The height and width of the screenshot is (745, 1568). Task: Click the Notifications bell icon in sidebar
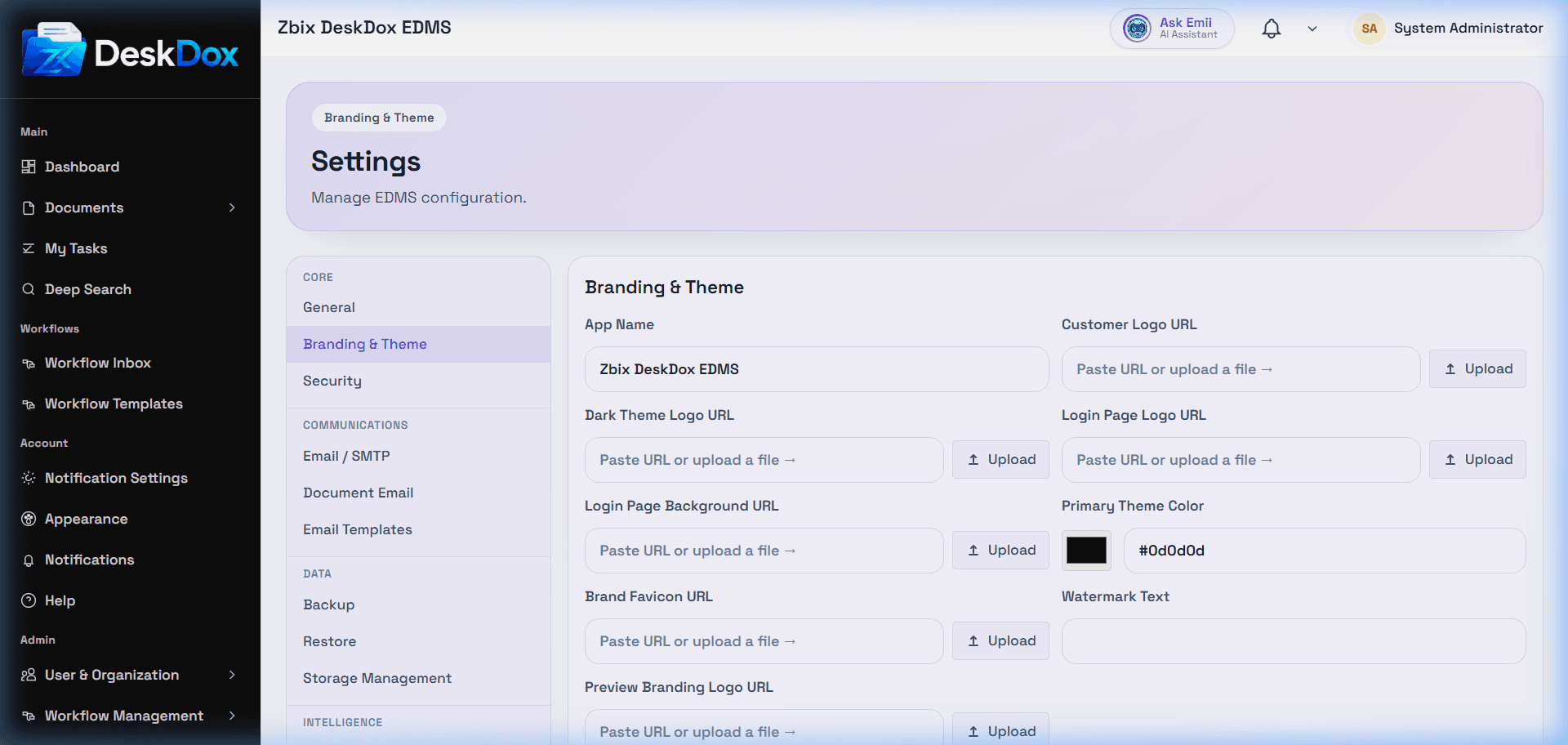click(x=29, y=560)
